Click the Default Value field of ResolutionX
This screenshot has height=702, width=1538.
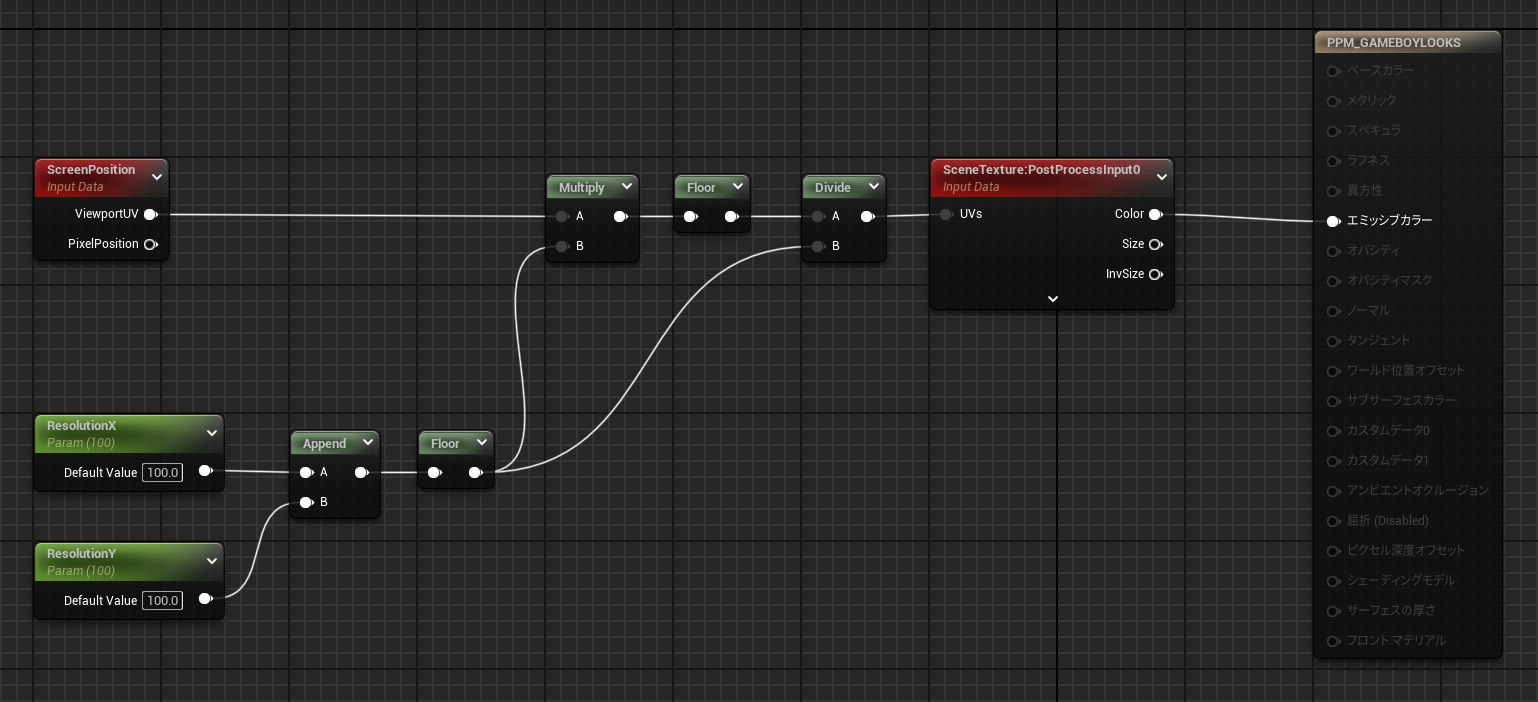tap(162, 472)
